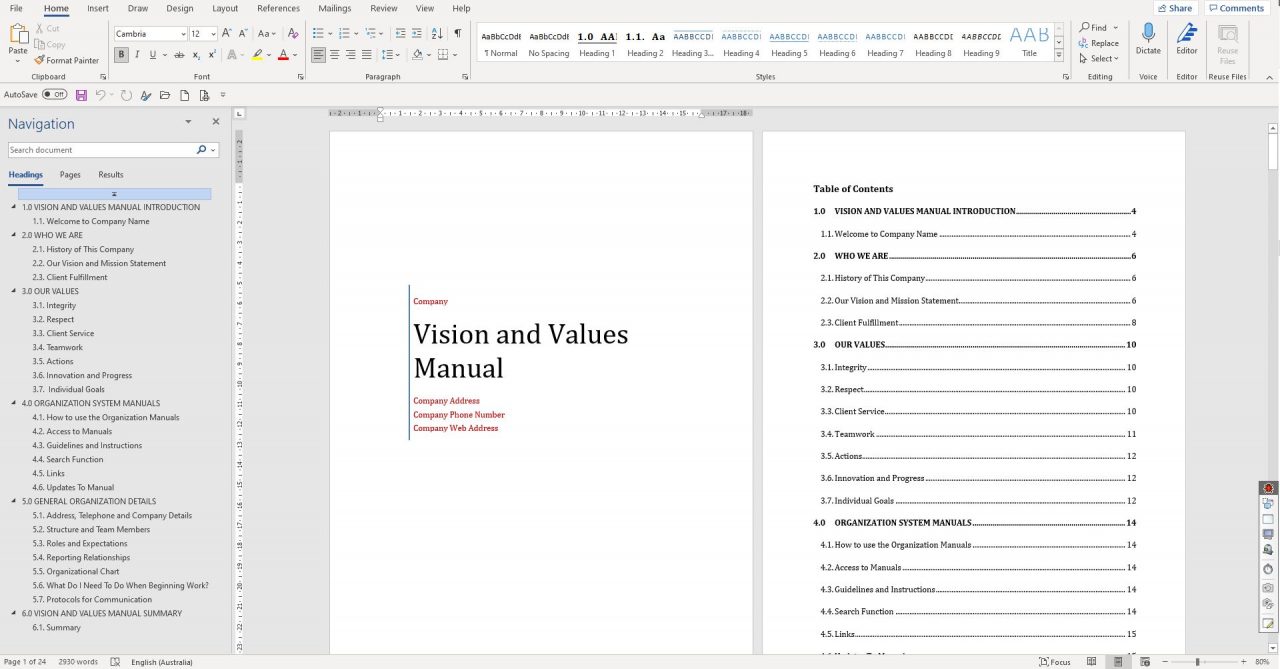Switch to Read Mode from the status bar
This screenshot has height=669, width=1280.
click(x=1092, y=662)
